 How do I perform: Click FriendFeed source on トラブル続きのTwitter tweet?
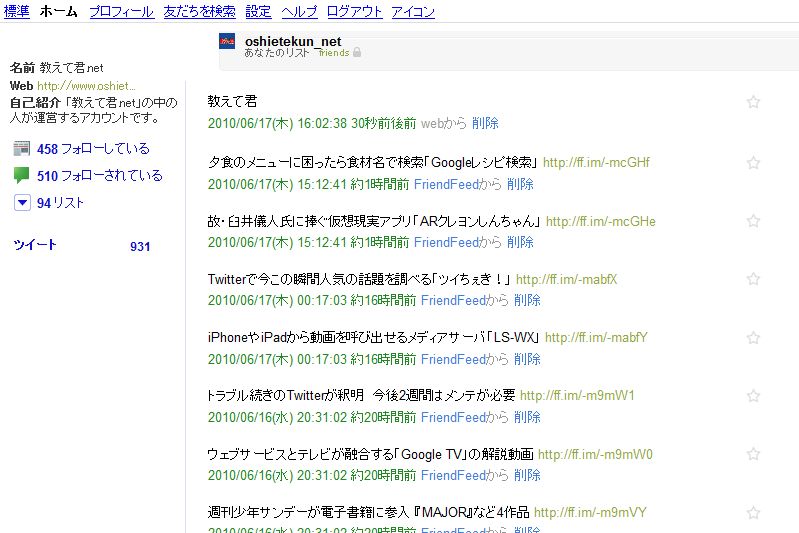point(454,417)
